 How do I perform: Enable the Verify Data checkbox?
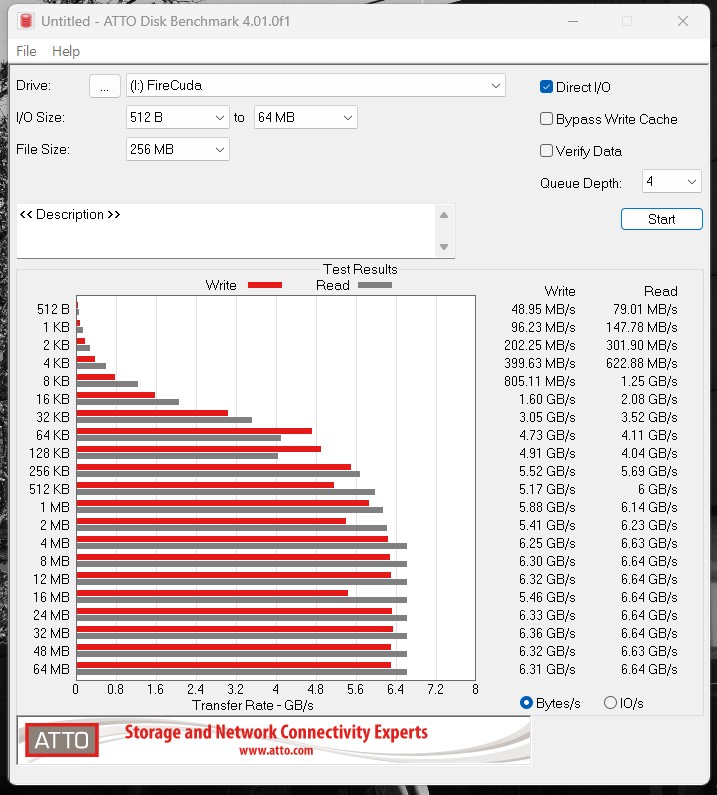[x=547, y=151]
